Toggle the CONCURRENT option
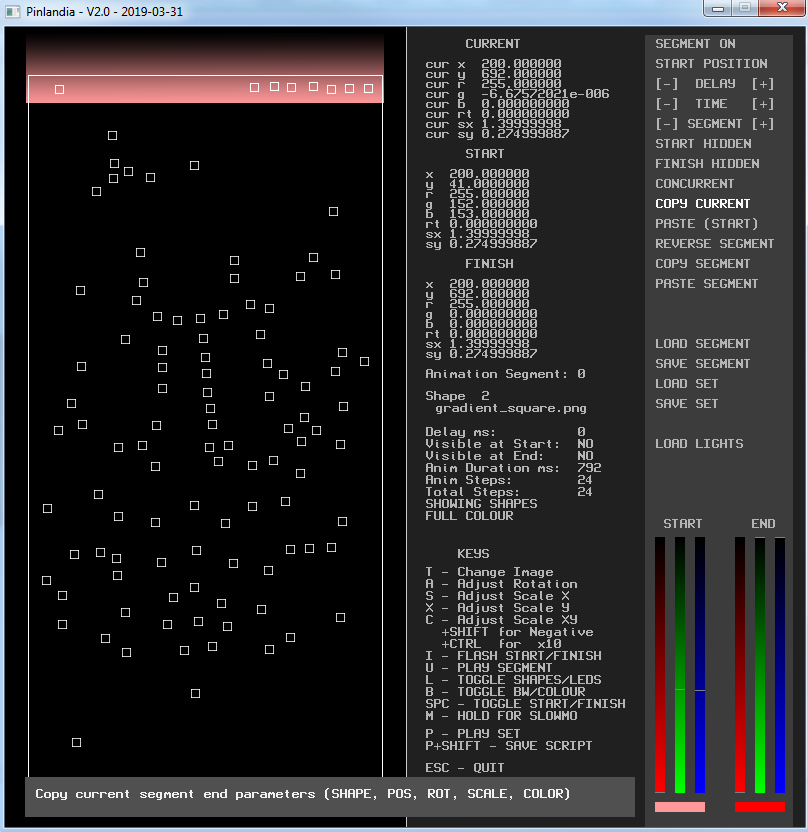 click(695, 184)
